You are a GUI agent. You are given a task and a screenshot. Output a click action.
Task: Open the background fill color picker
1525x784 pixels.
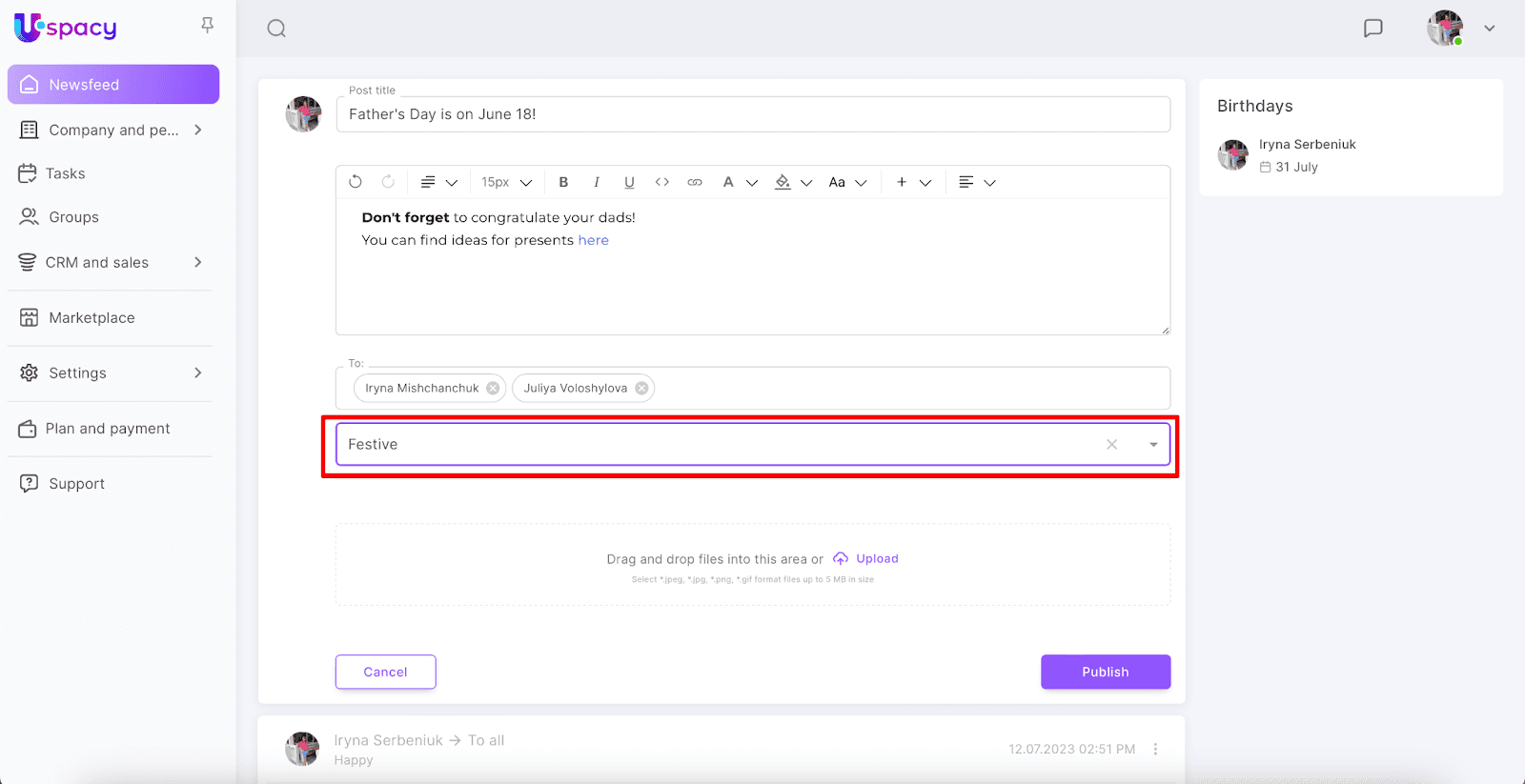coord(783,182)
